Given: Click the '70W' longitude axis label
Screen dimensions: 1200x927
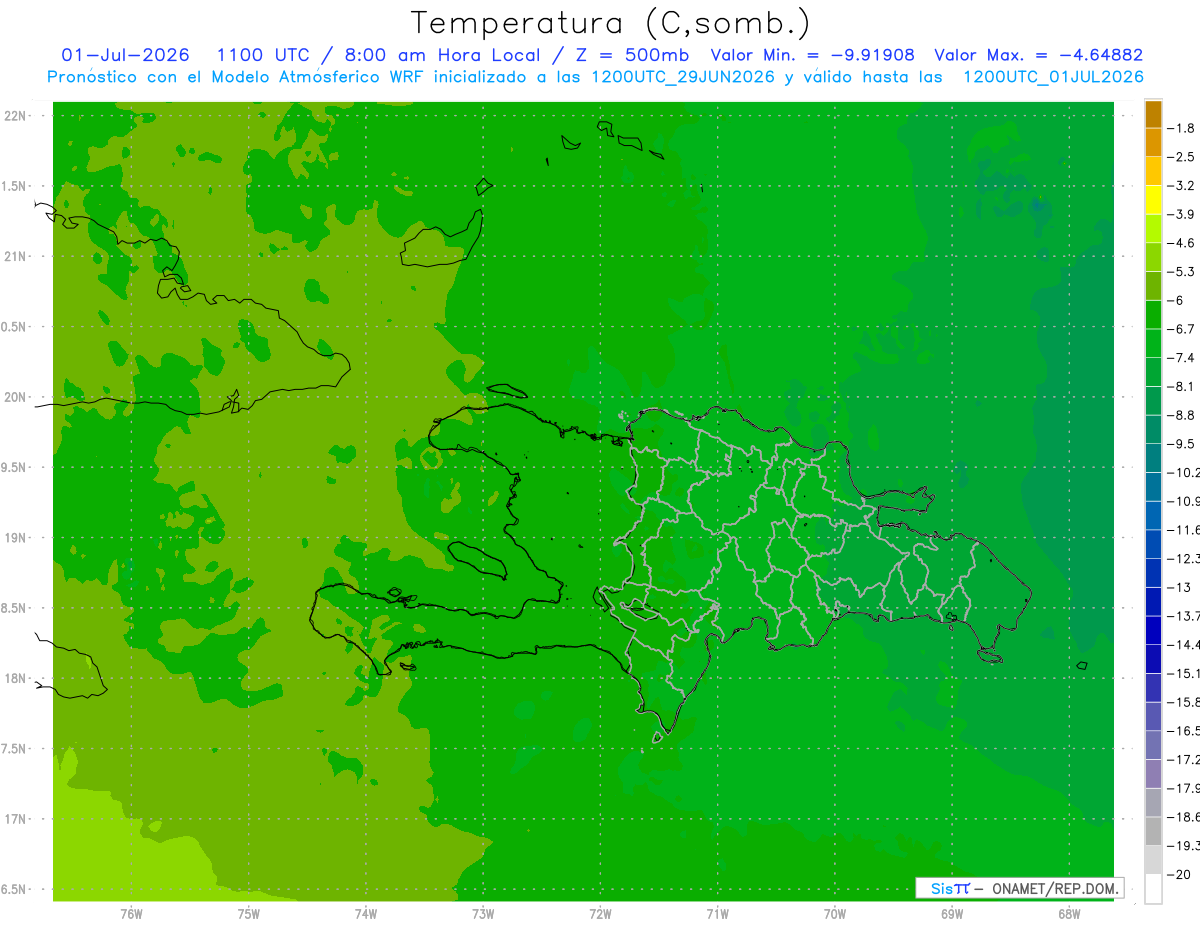Looking at the screenshot, I should [x=835, y=914].
